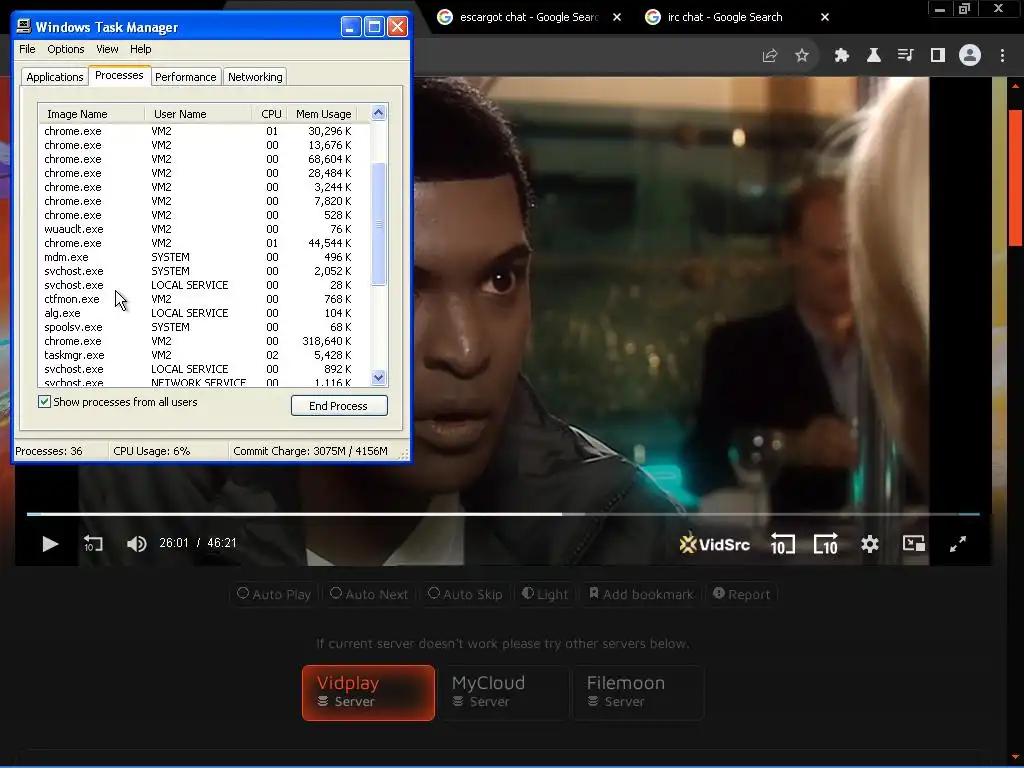Switch to Applications tab
The width and height of the screenshot is (1024, 768).
55,77
